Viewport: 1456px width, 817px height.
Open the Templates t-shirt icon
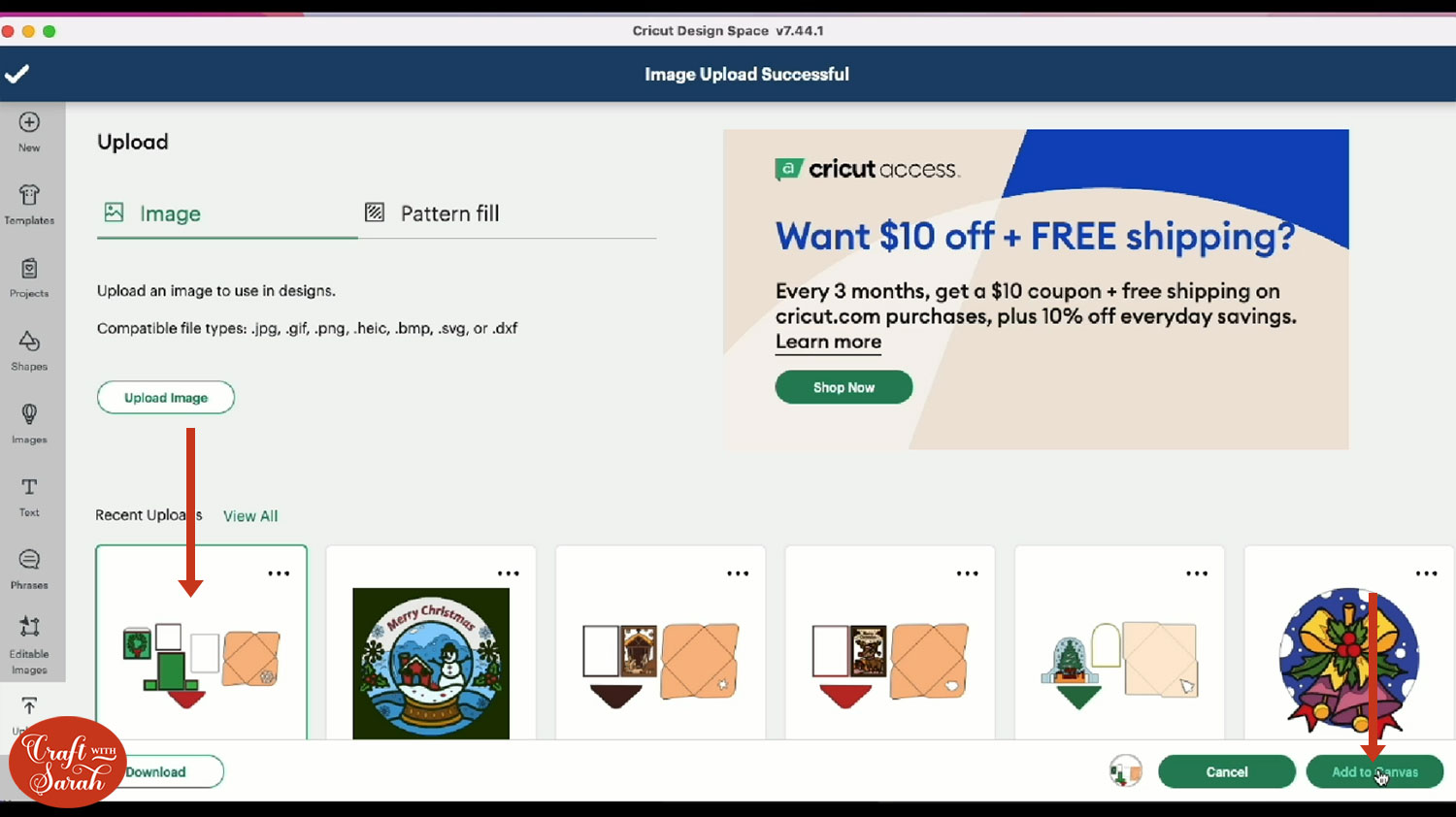[x=29, y=195]
